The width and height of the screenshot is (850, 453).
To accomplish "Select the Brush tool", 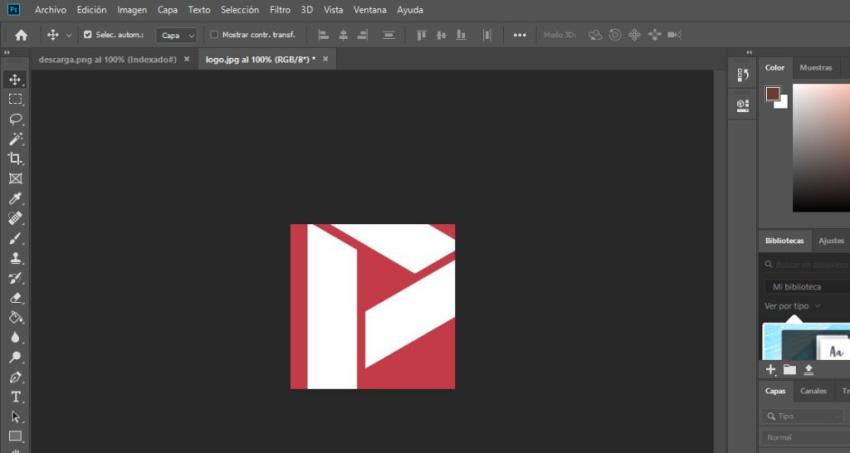I will point(15,238).
